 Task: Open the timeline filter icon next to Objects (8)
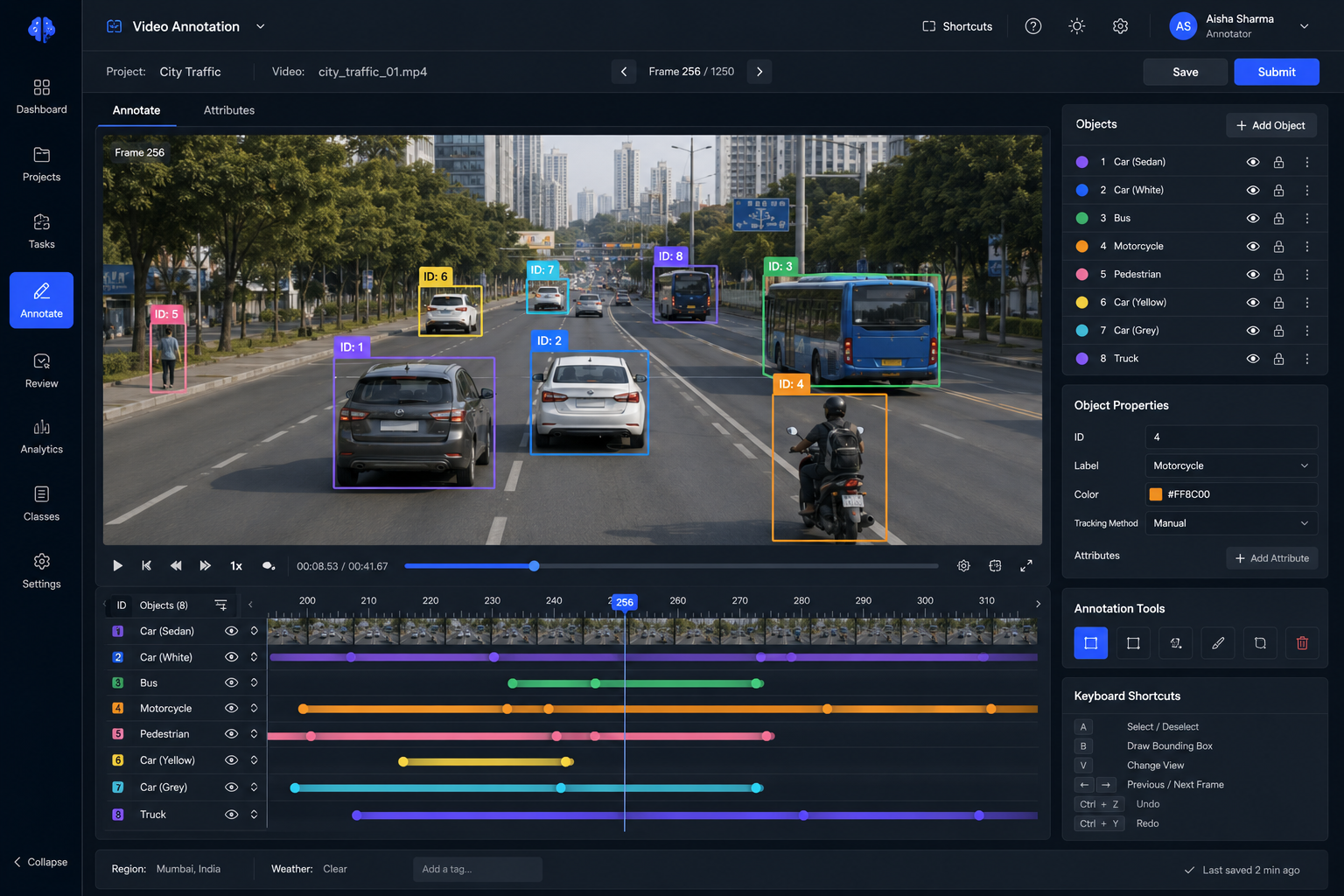(x=220, y=605)
